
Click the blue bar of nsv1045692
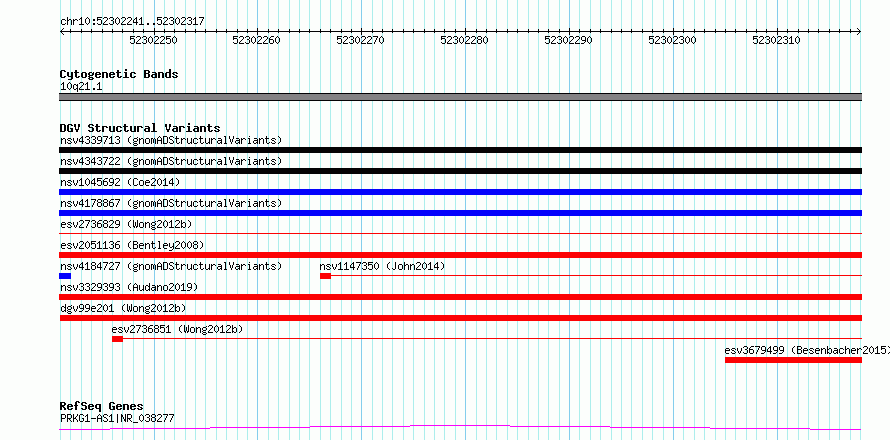coord(460,192)
